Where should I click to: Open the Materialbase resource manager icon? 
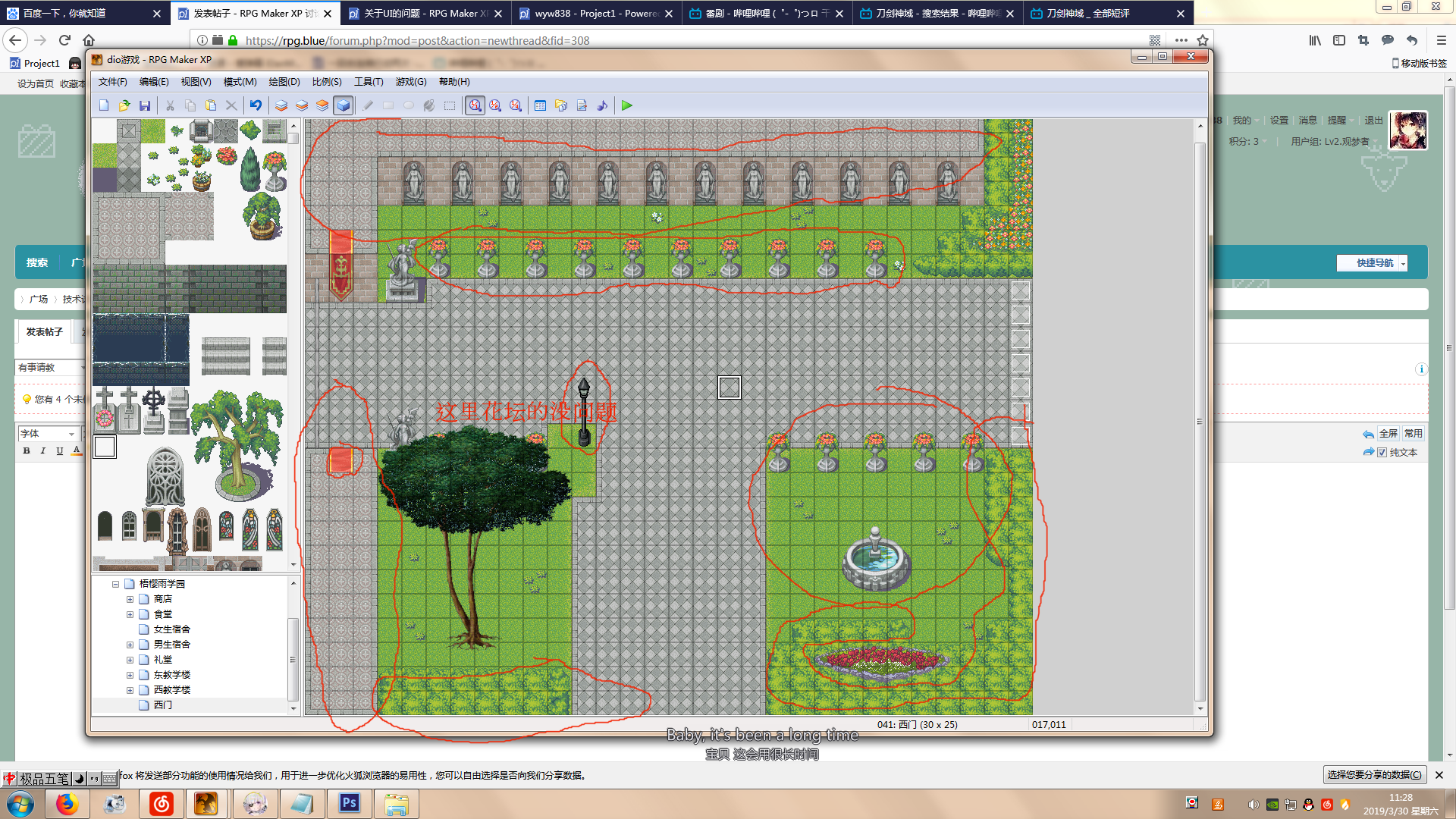click(561, 105)
